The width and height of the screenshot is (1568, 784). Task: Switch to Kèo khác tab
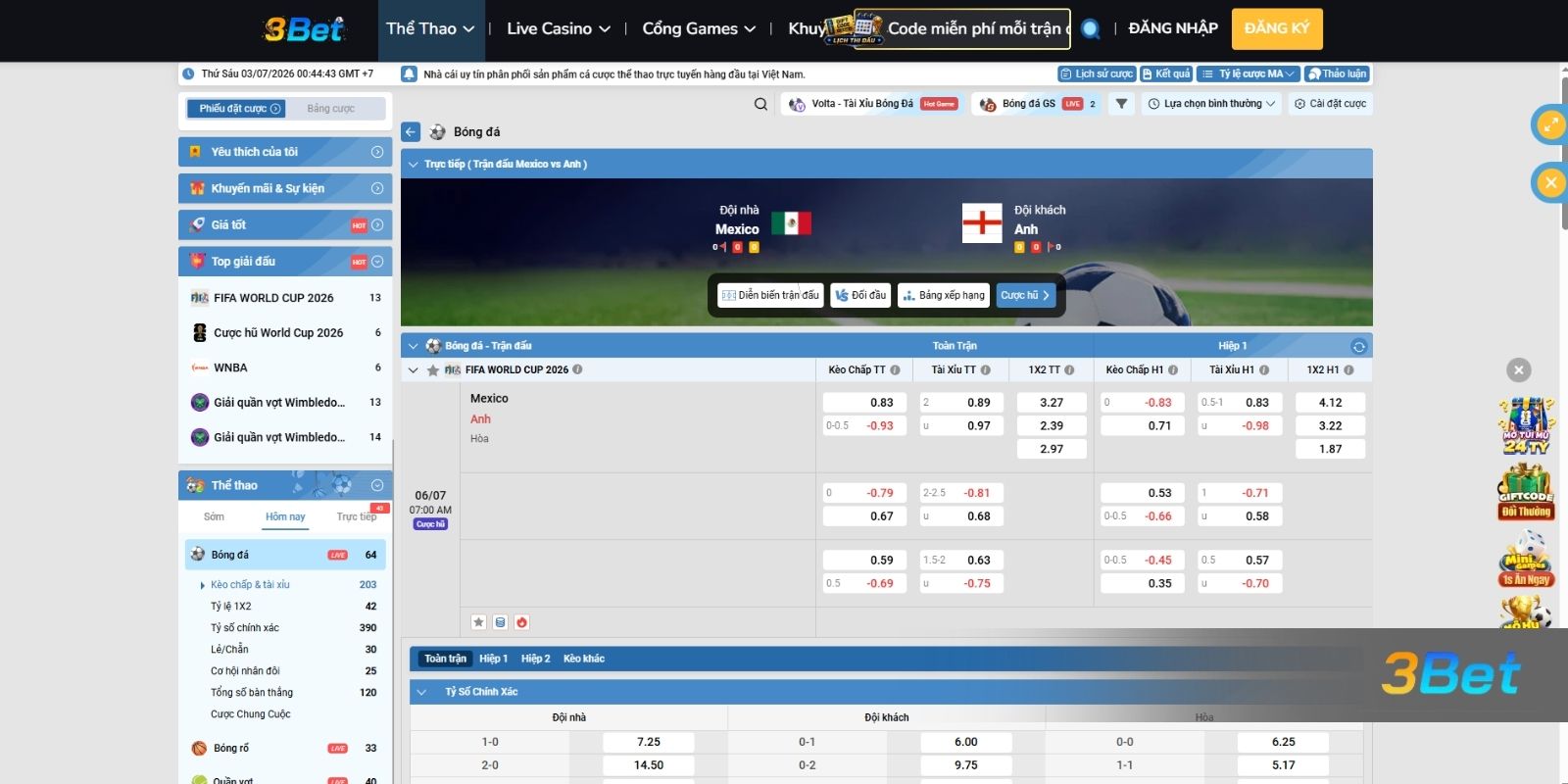[584, 659]
